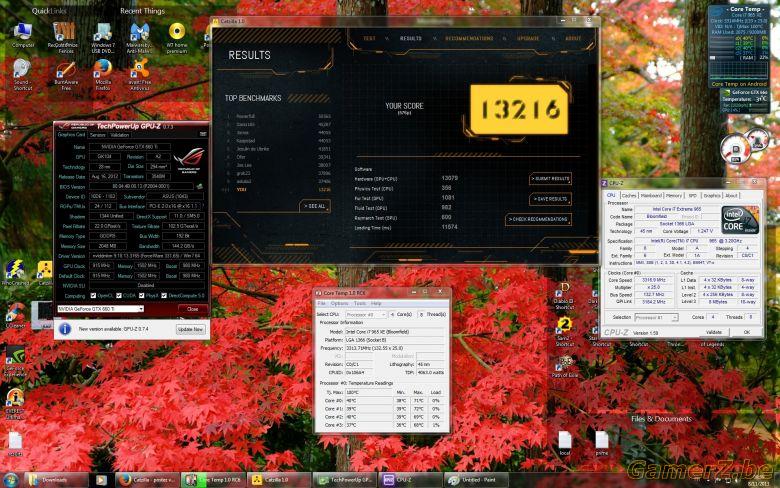Click the Windows Start orb
780x488 pixels.
10,480
